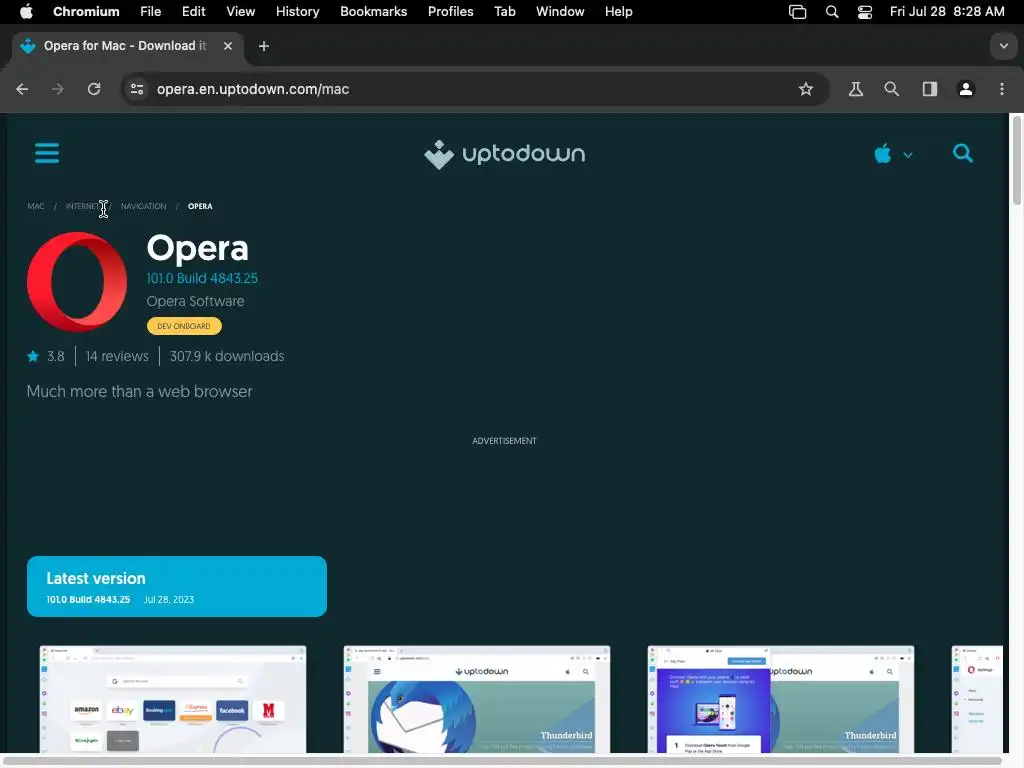Expand the tab search dropdown
The height and width of the screenshot is (768, 1024).
click(1004, 46)
